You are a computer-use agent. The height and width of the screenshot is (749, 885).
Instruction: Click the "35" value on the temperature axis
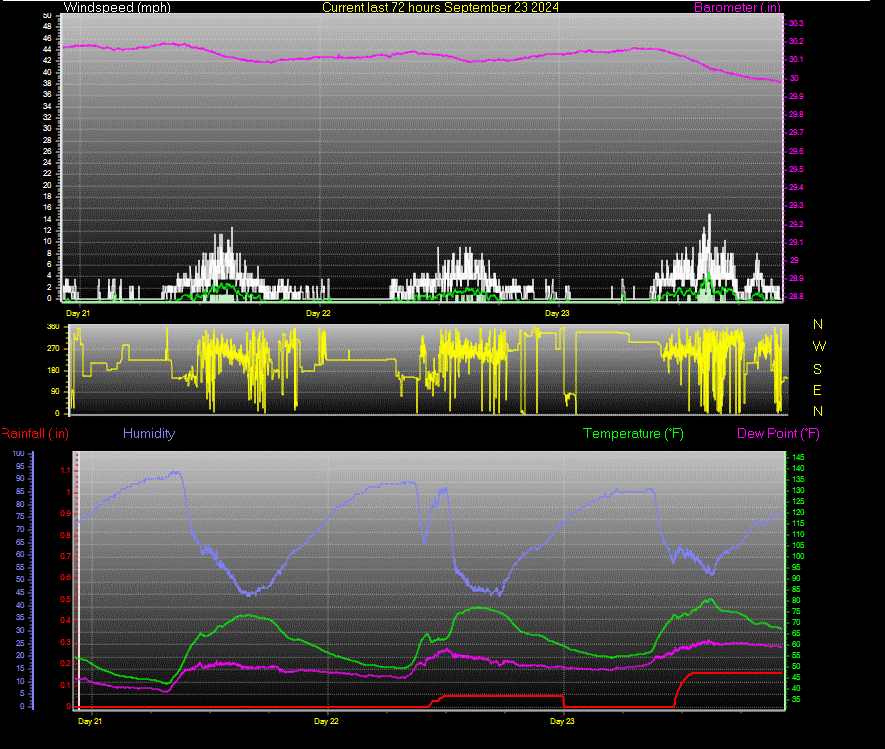pyautogui.click(x=796, y=699)
